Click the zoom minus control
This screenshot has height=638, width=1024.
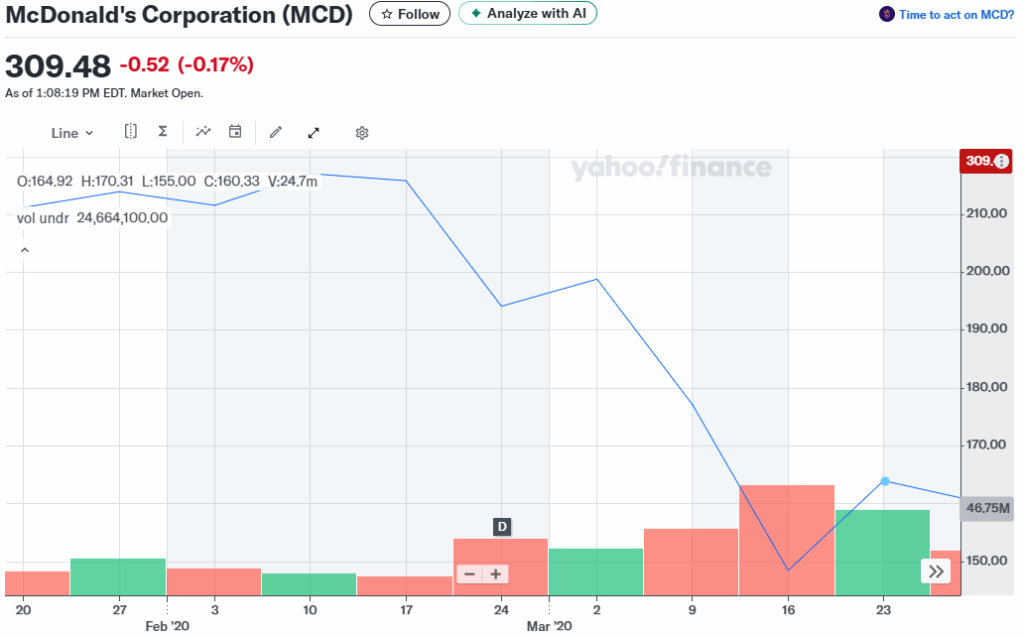tap(469, 573)
